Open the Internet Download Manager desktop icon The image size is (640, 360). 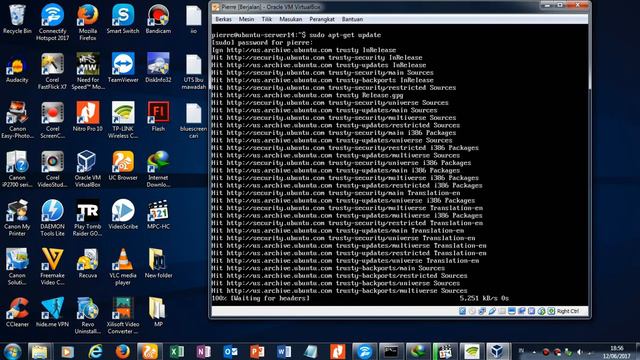click(158, 169)
